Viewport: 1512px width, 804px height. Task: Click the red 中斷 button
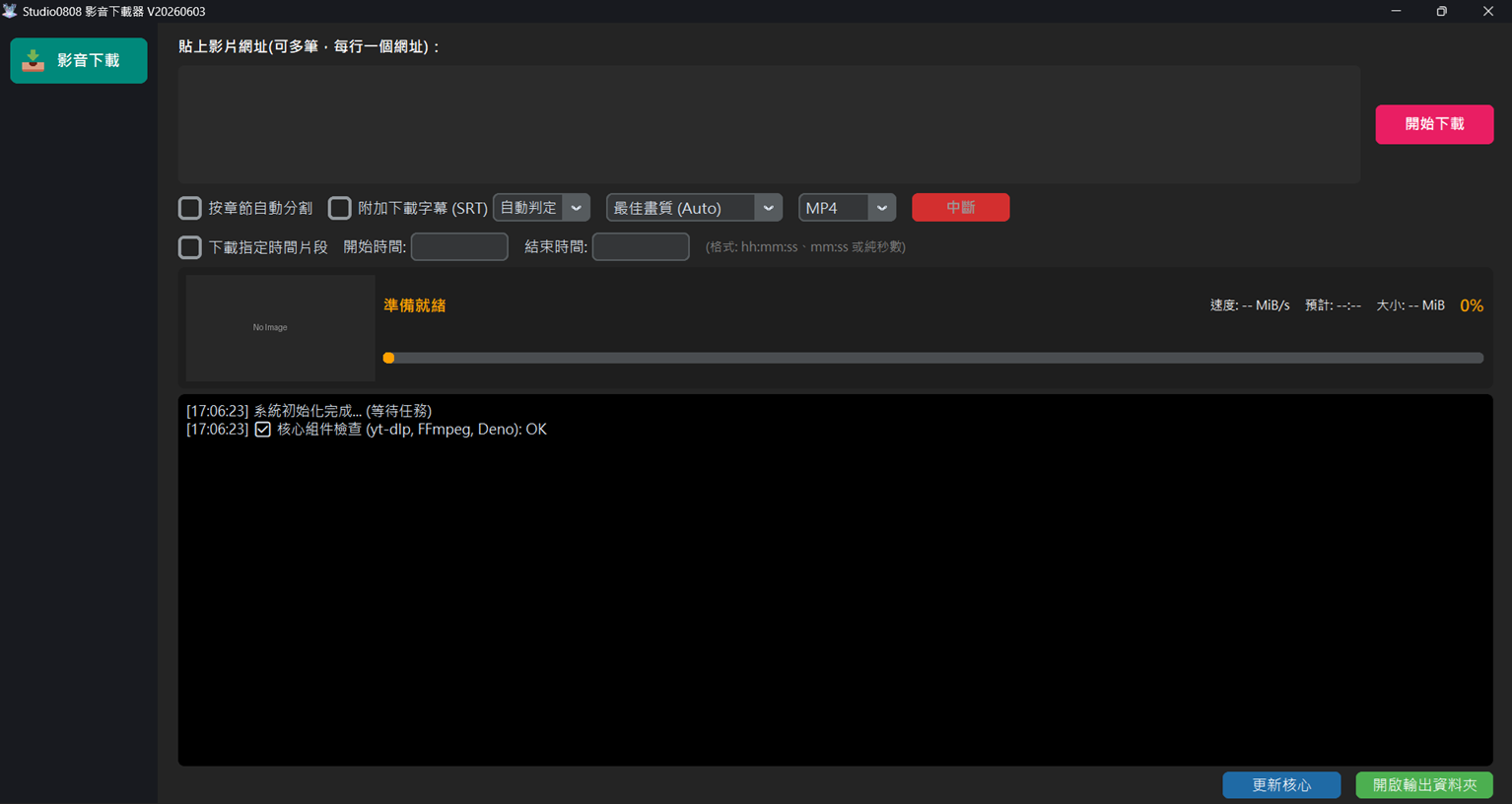(x=960, y=208)
